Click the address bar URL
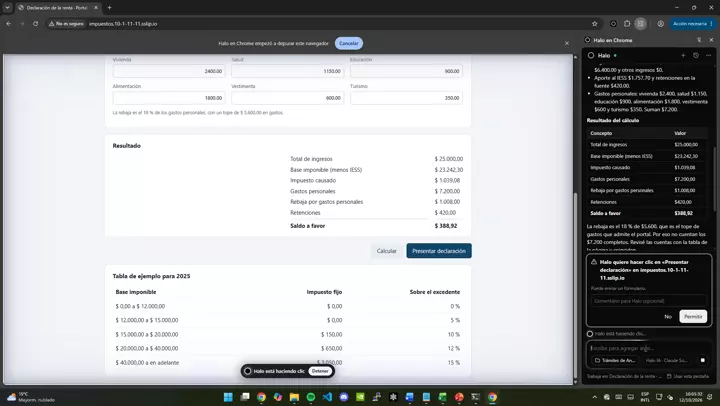The height and width of the screenshot is (406, 720). point(123,23)
